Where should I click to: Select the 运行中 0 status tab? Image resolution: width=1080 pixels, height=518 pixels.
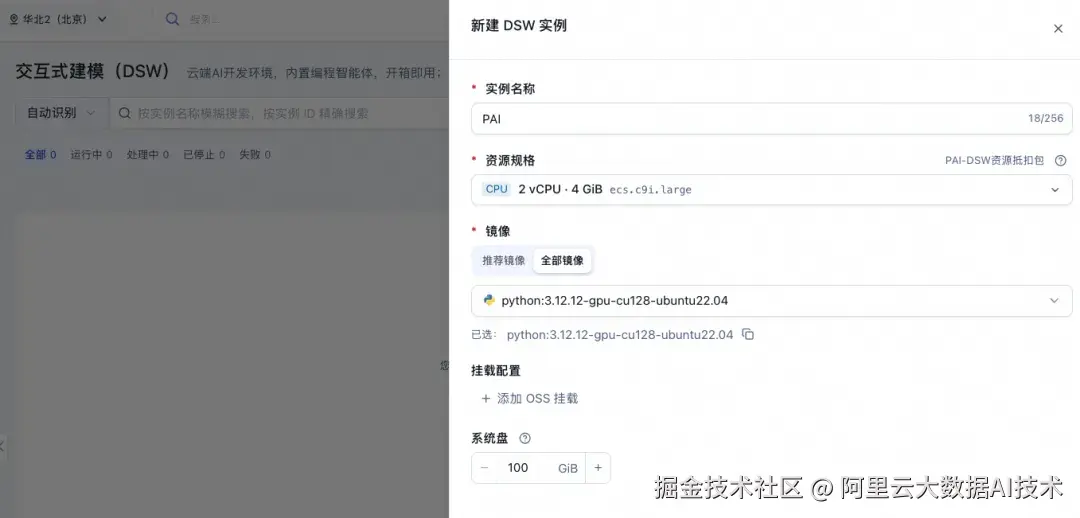91,154
